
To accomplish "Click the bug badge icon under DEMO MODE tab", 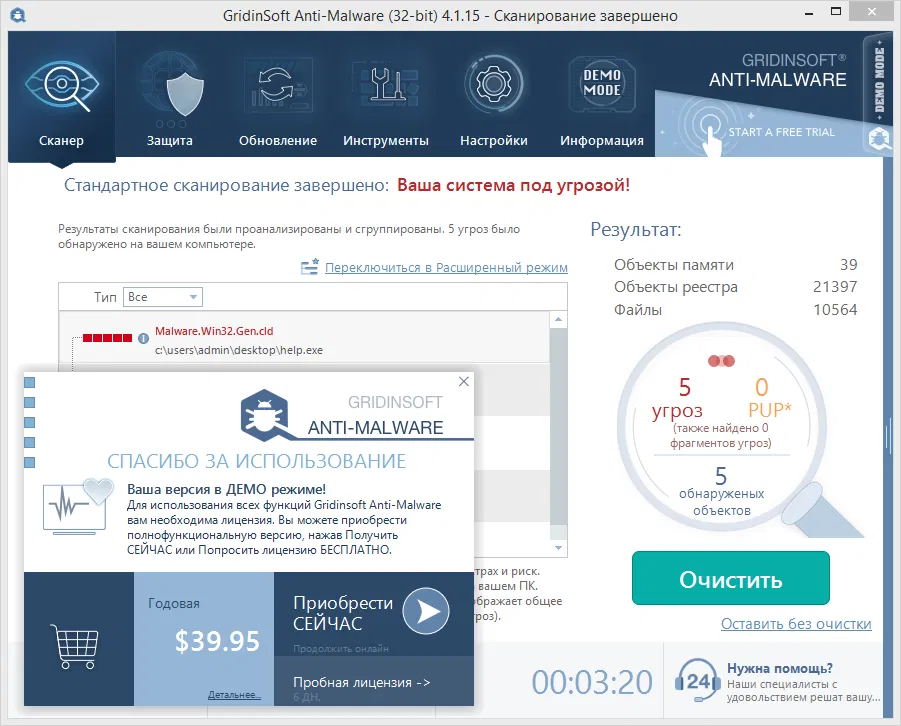I will coord(879,139).
